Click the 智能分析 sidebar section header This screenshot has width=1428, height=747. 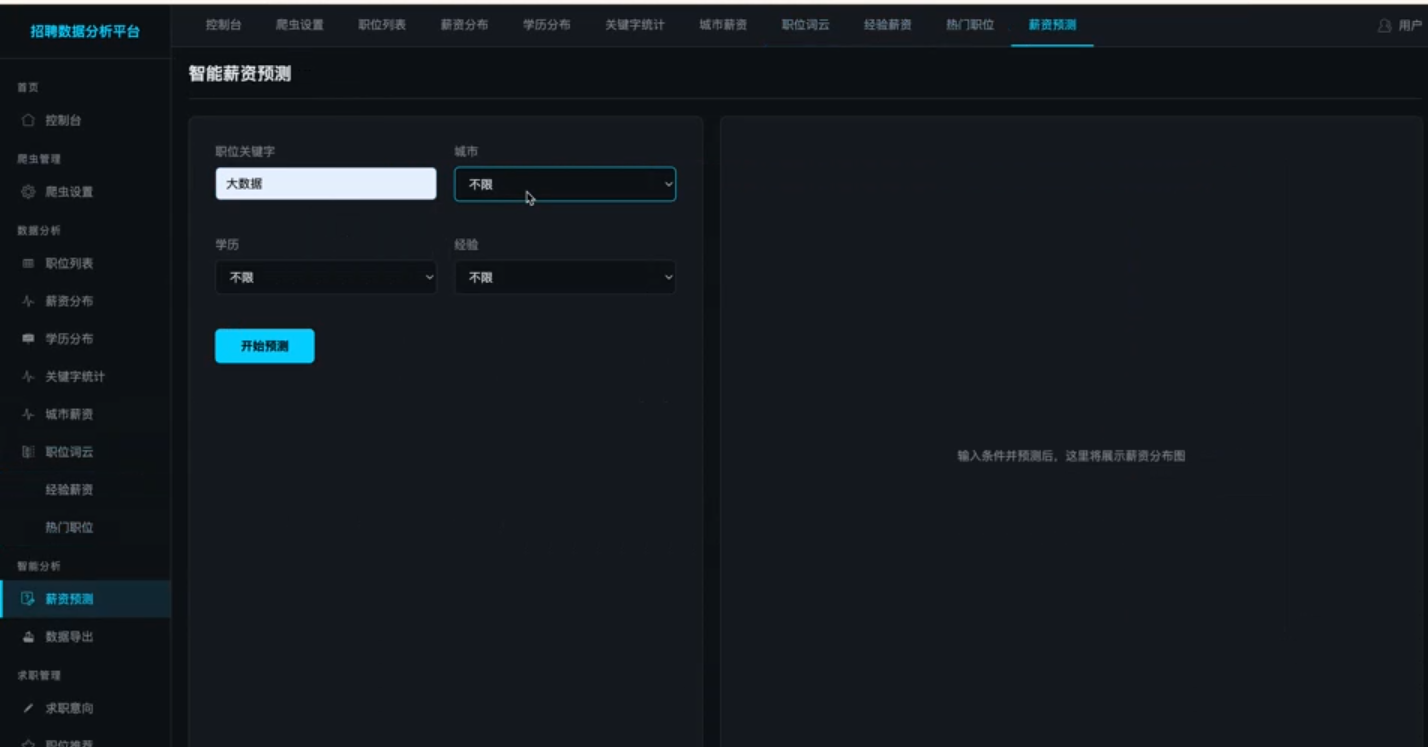39,566
